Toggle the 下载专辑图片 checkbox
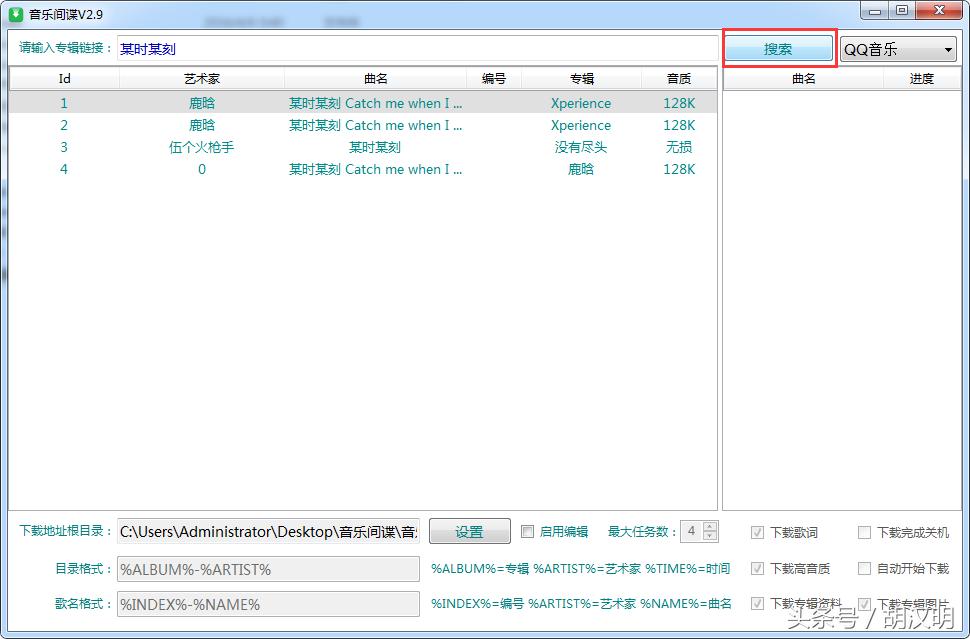 pos(864,604)
